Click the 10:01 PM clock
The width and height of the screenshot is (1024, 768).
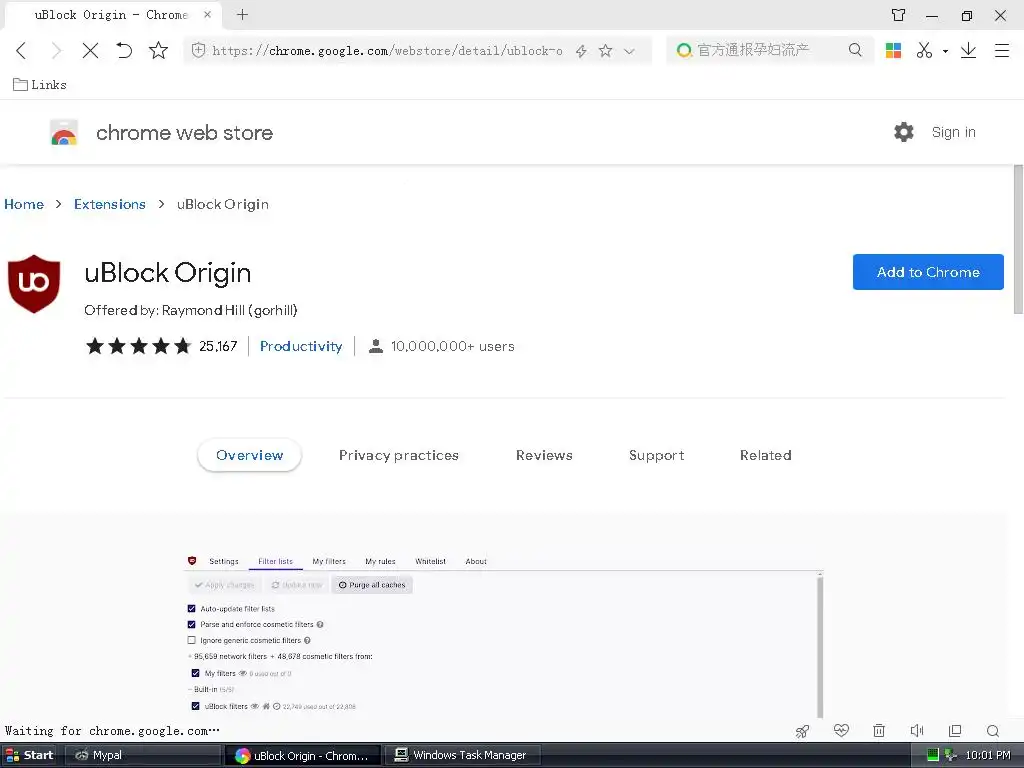987,756
